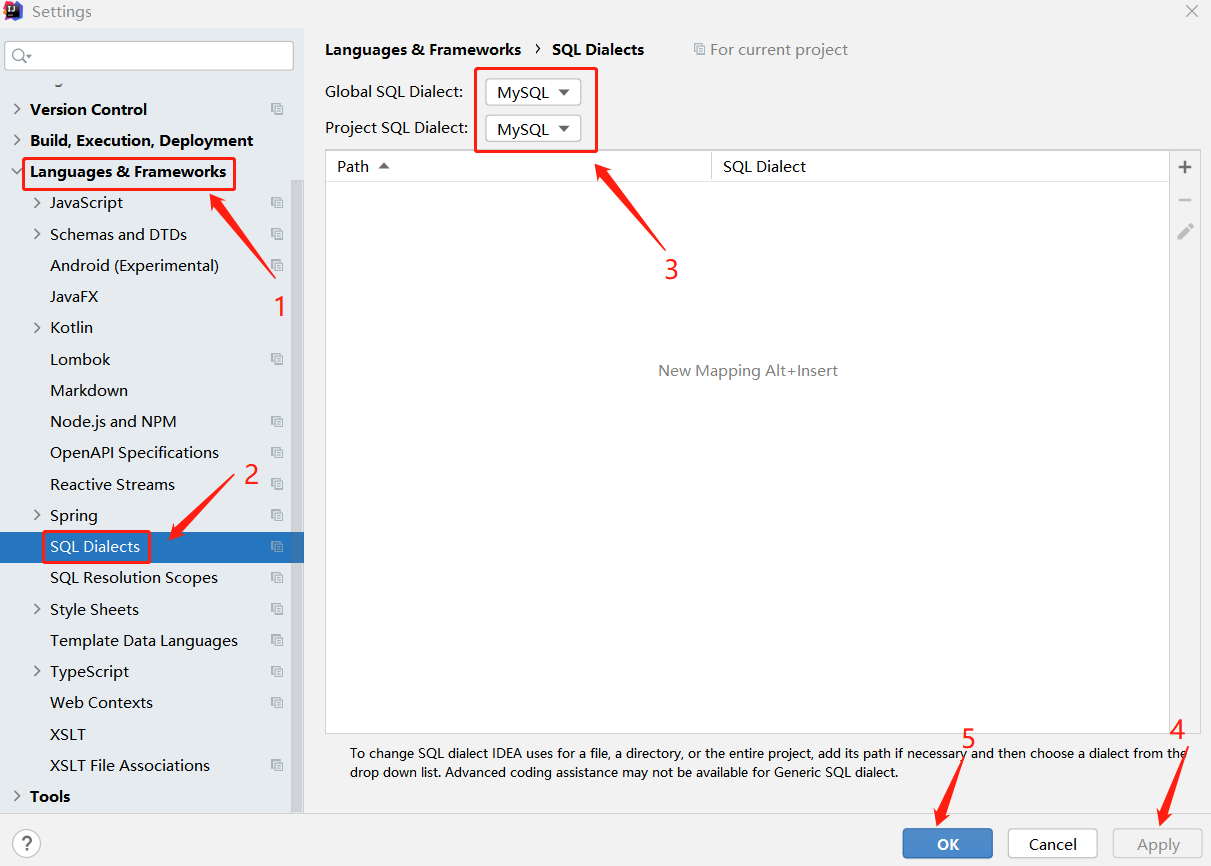Image resolution: width=1211 pixels, height=866 pixels.
Task: Select Android (Experimental) settings page
Action: [x=134, y=266]
